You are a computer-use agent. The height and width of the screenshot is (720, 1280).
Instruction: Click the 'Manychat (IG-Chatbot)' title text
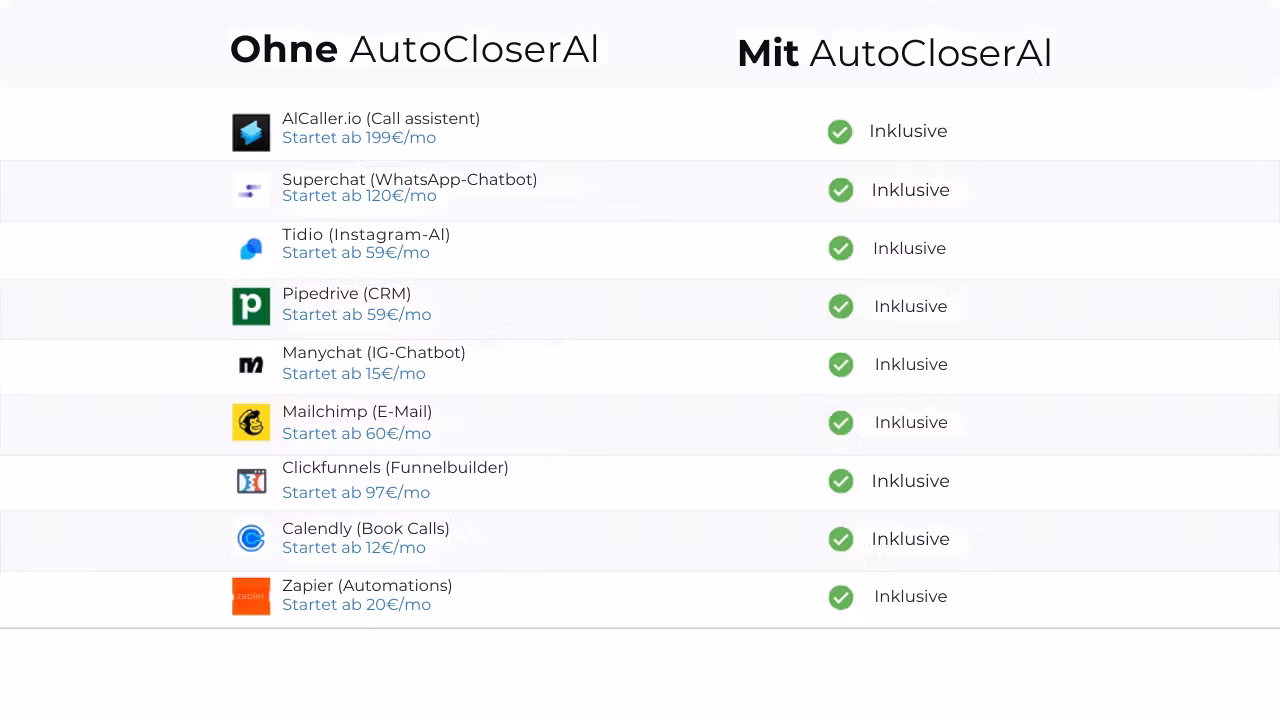coord(374,353)
